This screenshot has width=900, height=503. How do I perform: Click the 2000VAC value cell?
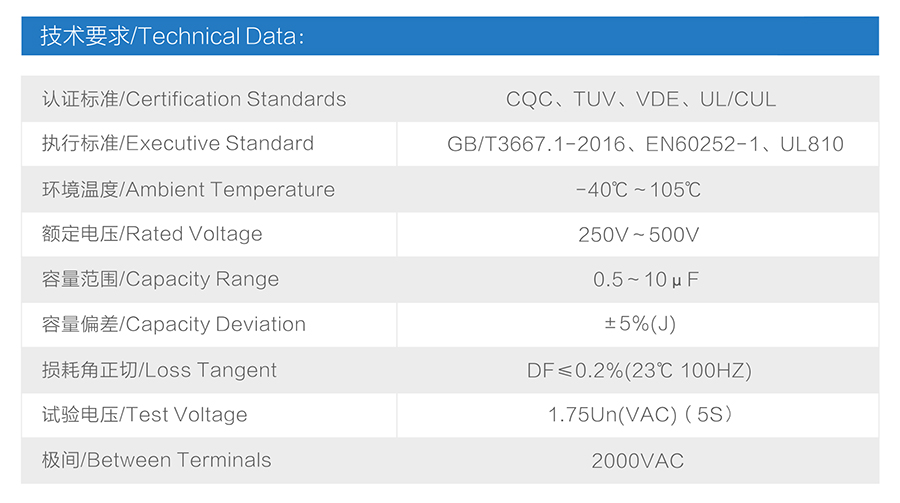pos(638,461)
